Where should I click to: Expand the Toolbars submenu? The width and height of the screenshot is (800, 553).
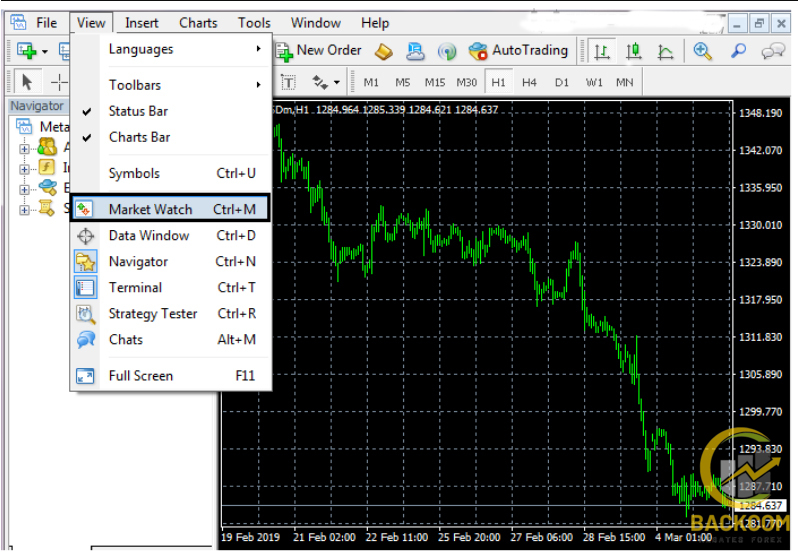pyautogui.click(x=170, y=85)
